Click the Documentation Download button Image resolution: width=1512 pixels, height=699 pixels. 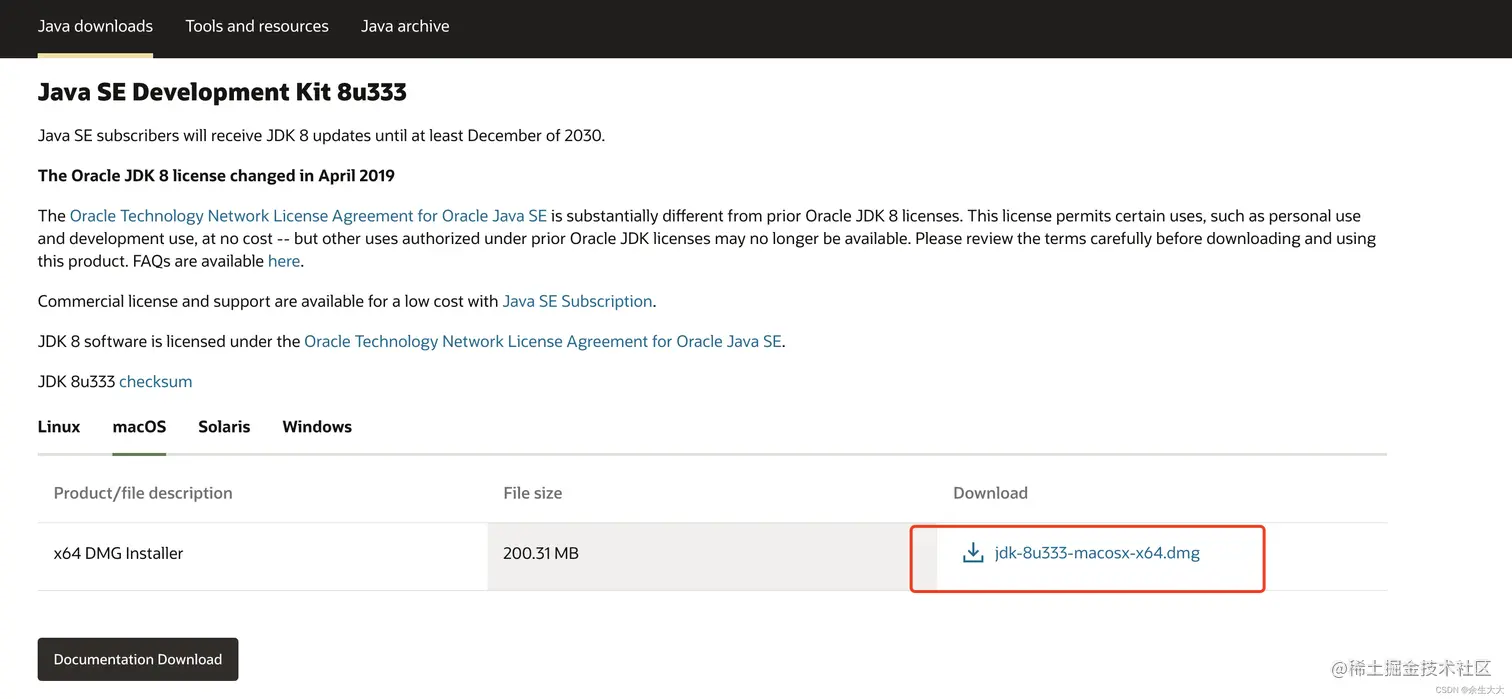tap(138, 659)
